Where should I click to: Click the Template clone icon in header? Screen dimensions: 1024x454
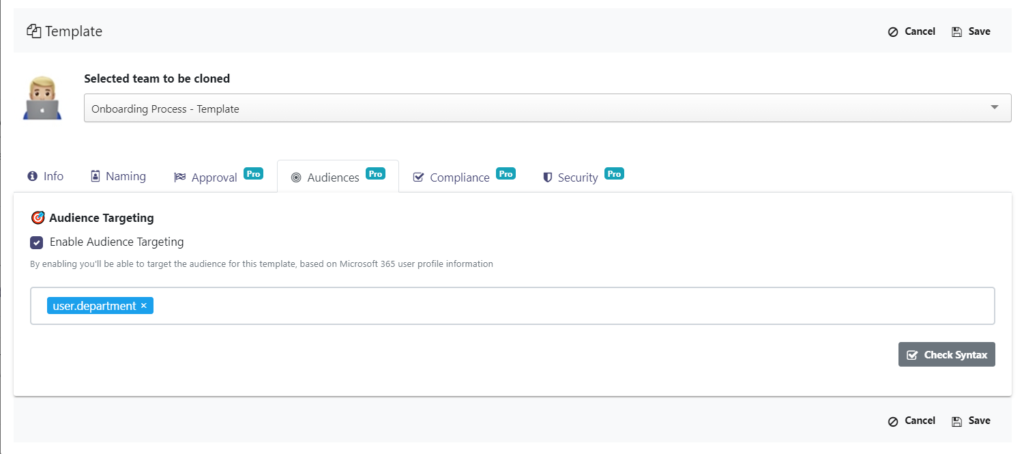[x=33, y=31]
